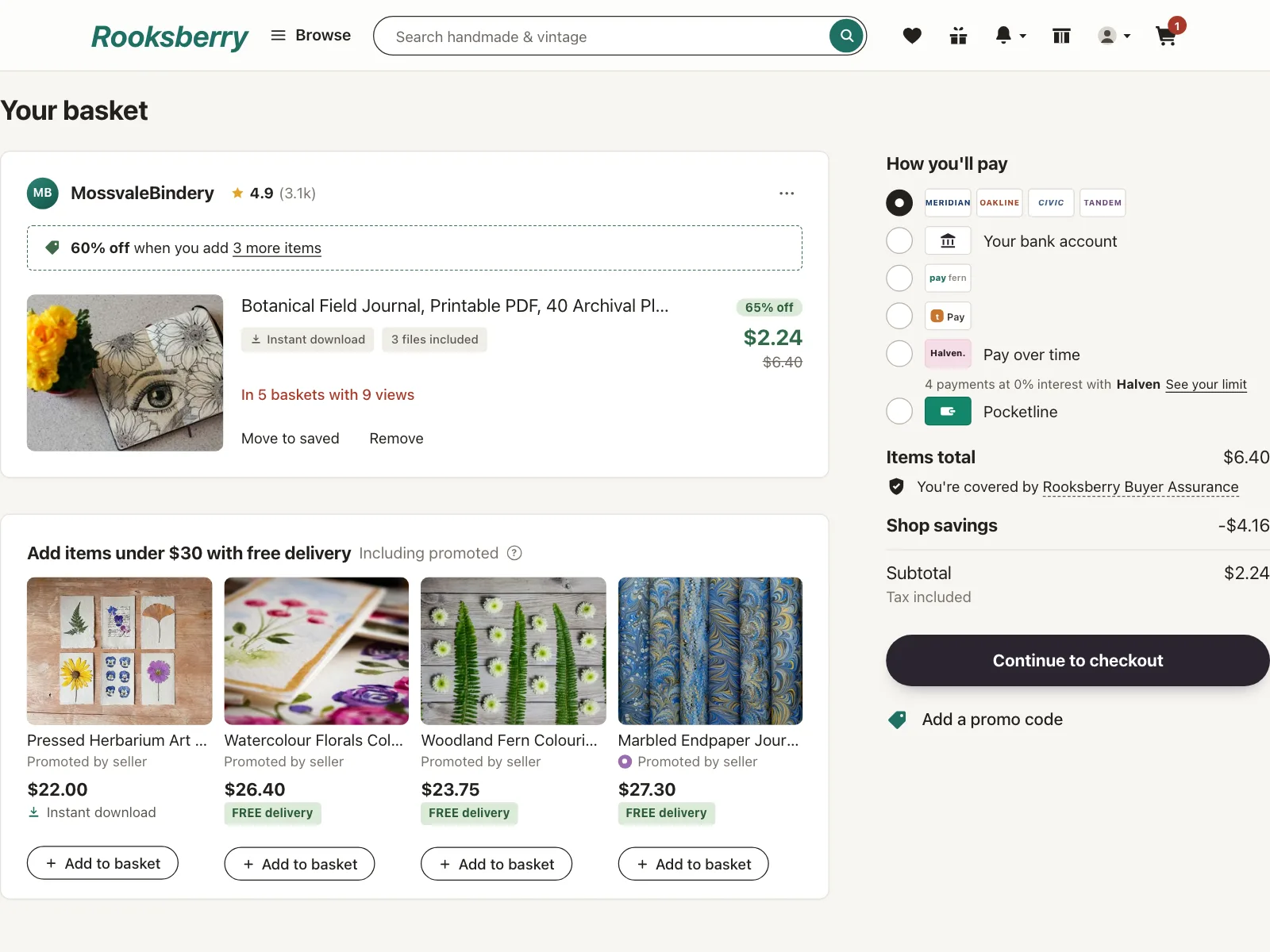Expand the account profile dropdown

click(x=1114, y=36)
